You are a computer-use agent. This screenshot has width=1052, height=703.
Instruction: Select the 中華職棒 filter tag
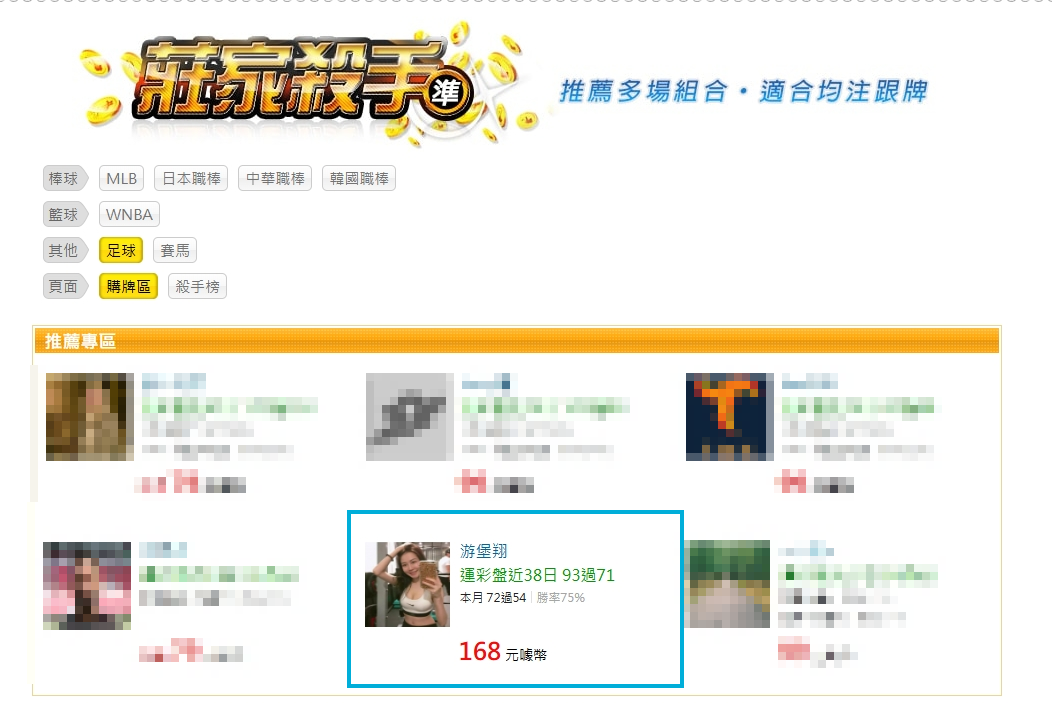pos(275,178)
